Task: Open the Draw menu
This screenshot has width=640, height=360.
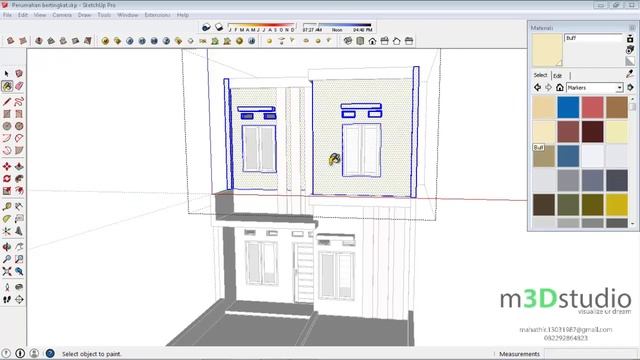Action: pyautogui.click(x=84, y=15)
